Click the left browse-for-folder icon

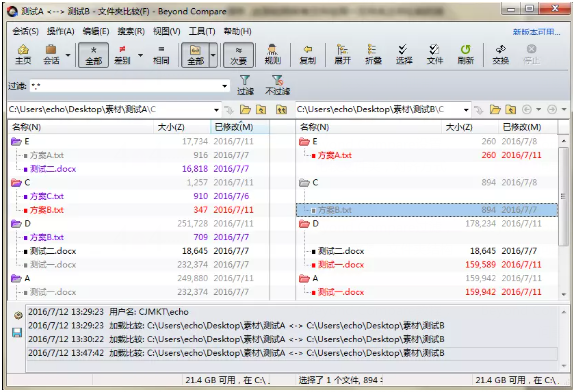[x=245, y=109]
